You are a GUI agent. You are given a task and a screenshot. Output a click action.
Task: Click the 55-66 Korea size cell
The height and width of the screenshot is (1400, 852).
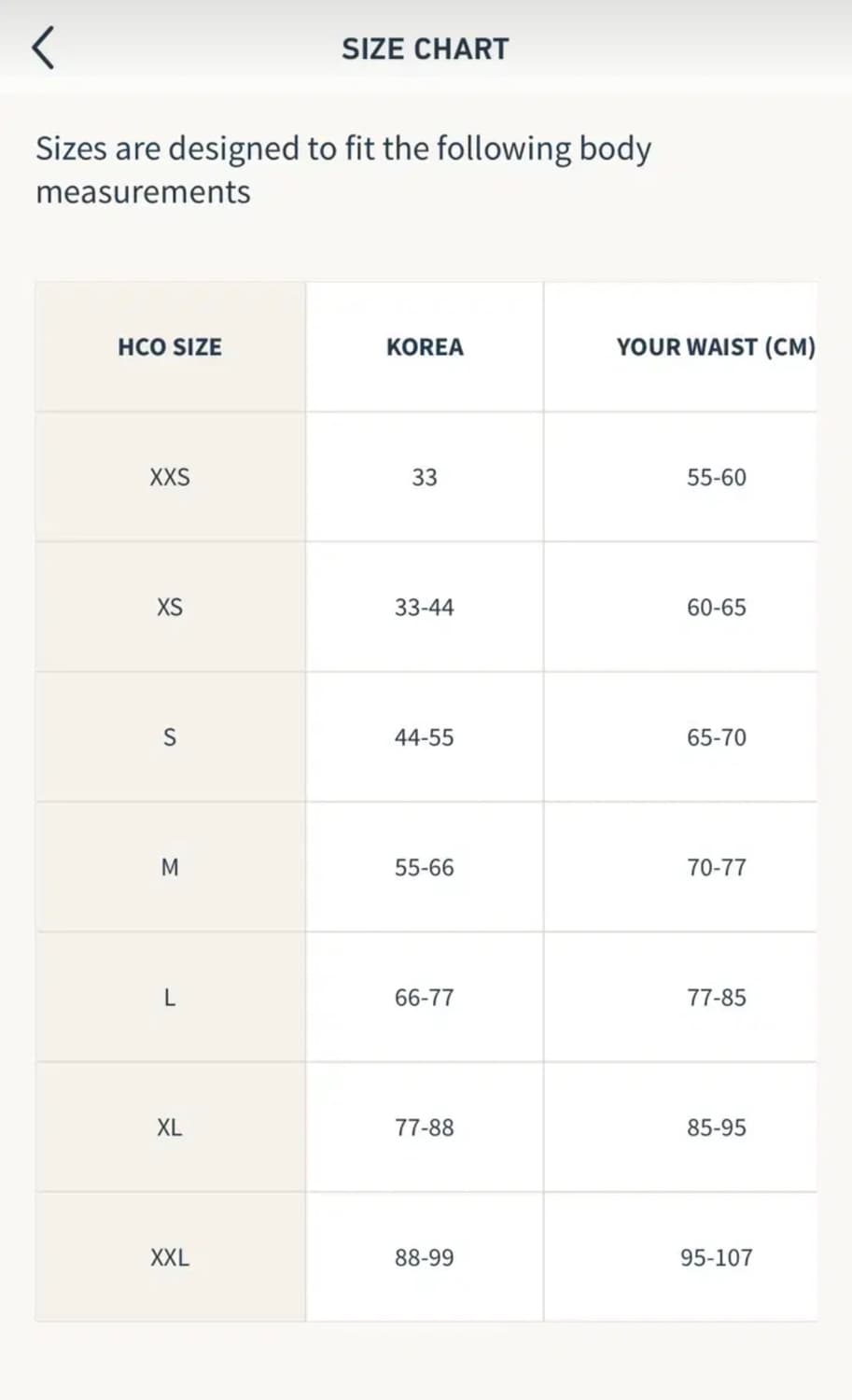pyautogui.click(x=425, y=867)
